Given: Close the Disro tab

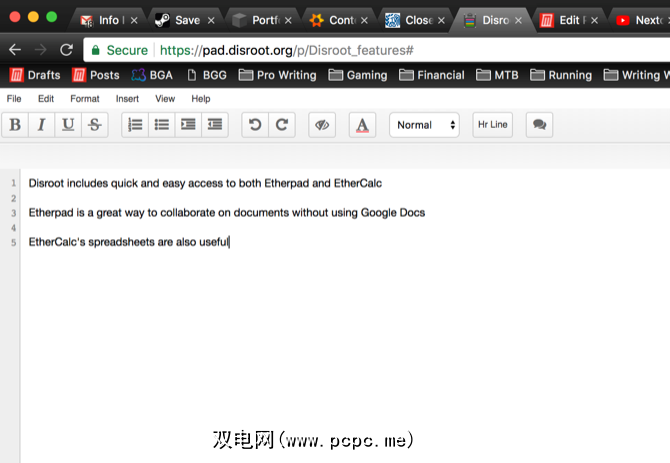Looking at the screenshot, I should (x=518, y=20).
